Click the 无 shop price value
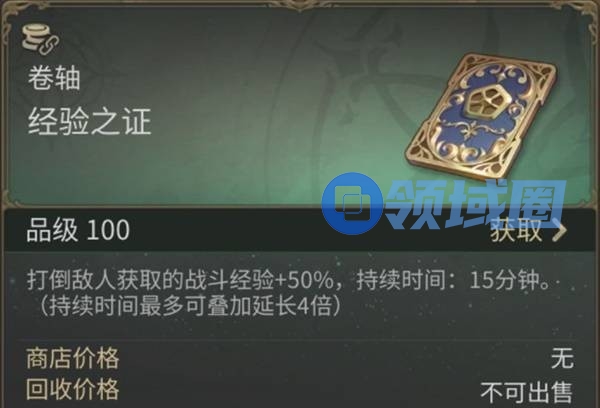600x408 pixels. click(562, 358)
